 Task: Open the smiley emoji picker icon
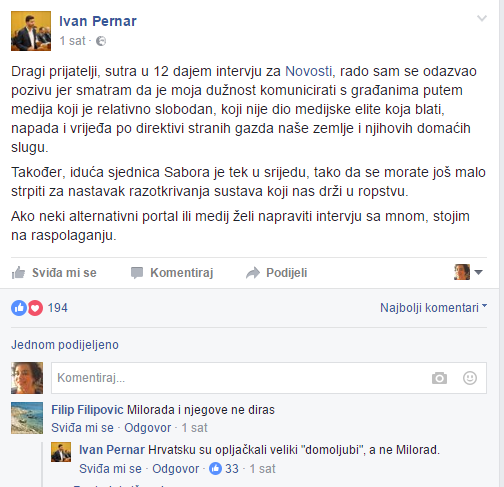[470, 378]
